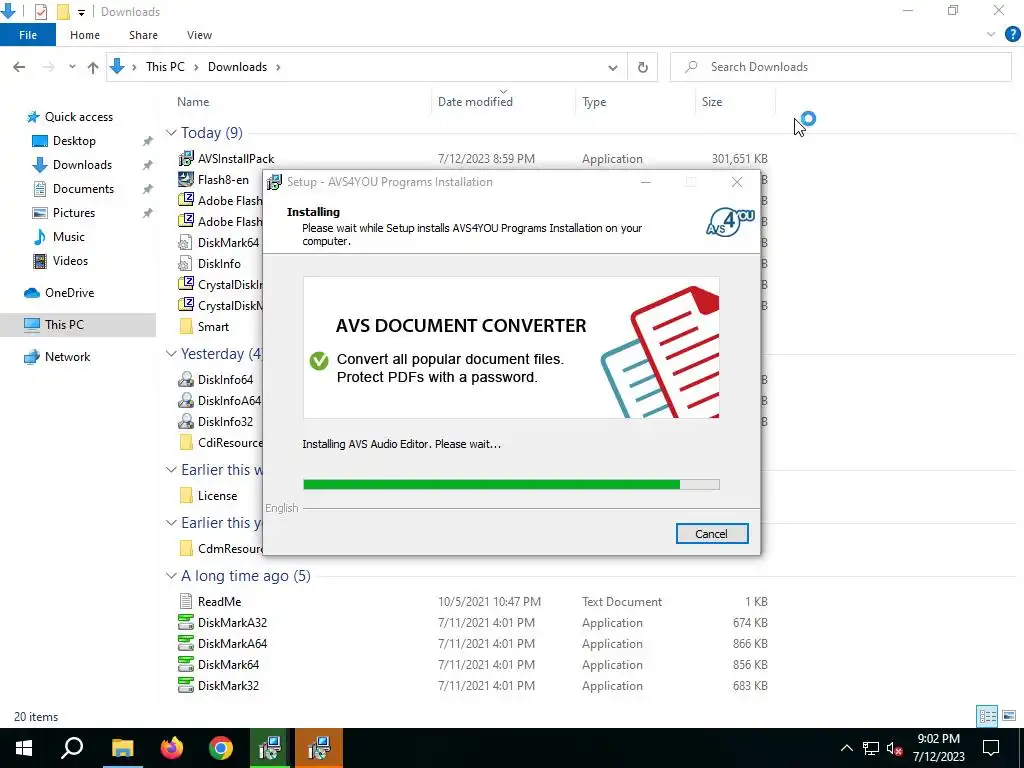Open Quick Access Toolbar customize dropdown
Screen dimensions: 1024x768
[x=81, y=12]
